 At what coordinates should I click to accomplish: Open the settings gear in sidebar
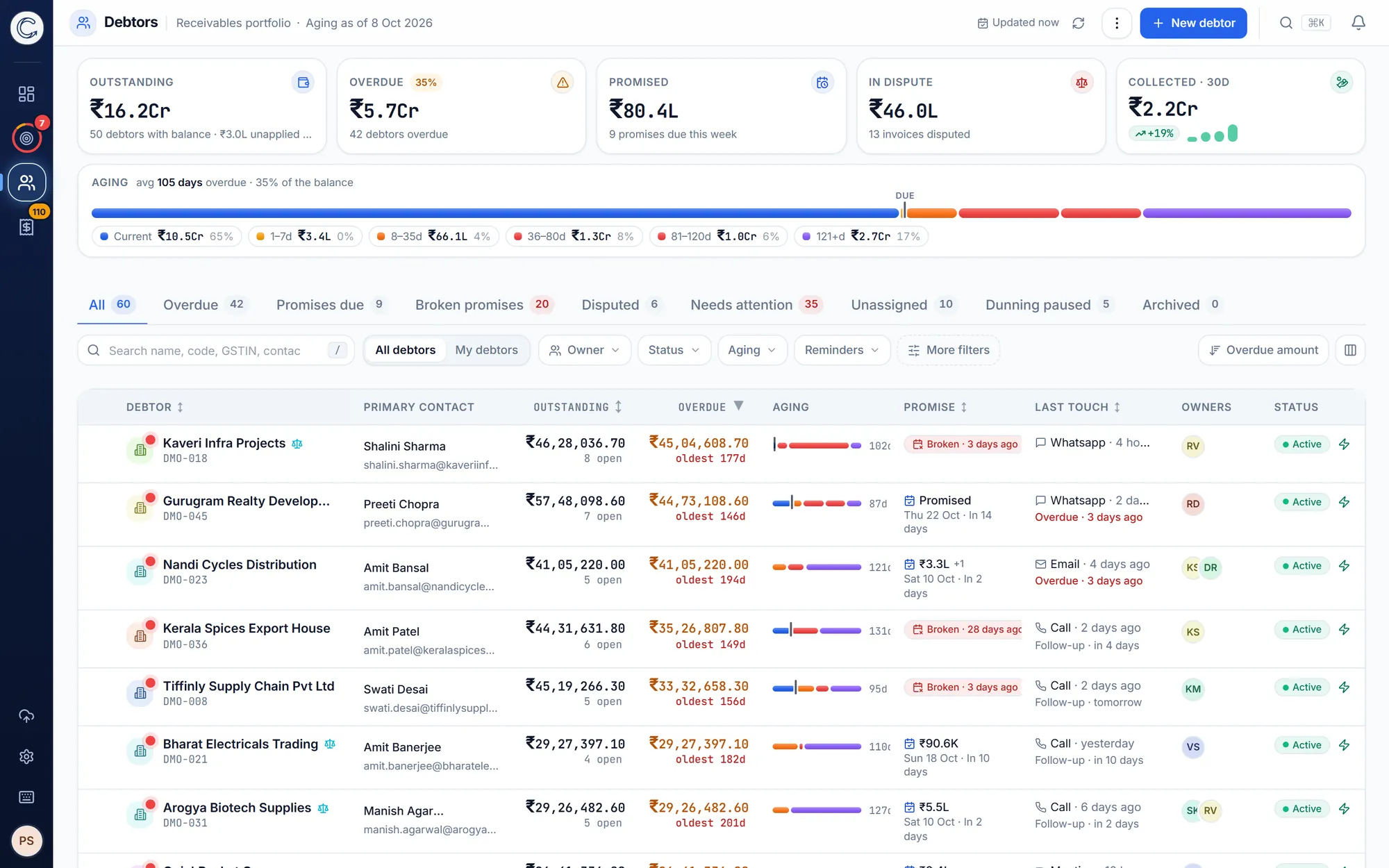(26, 756)
